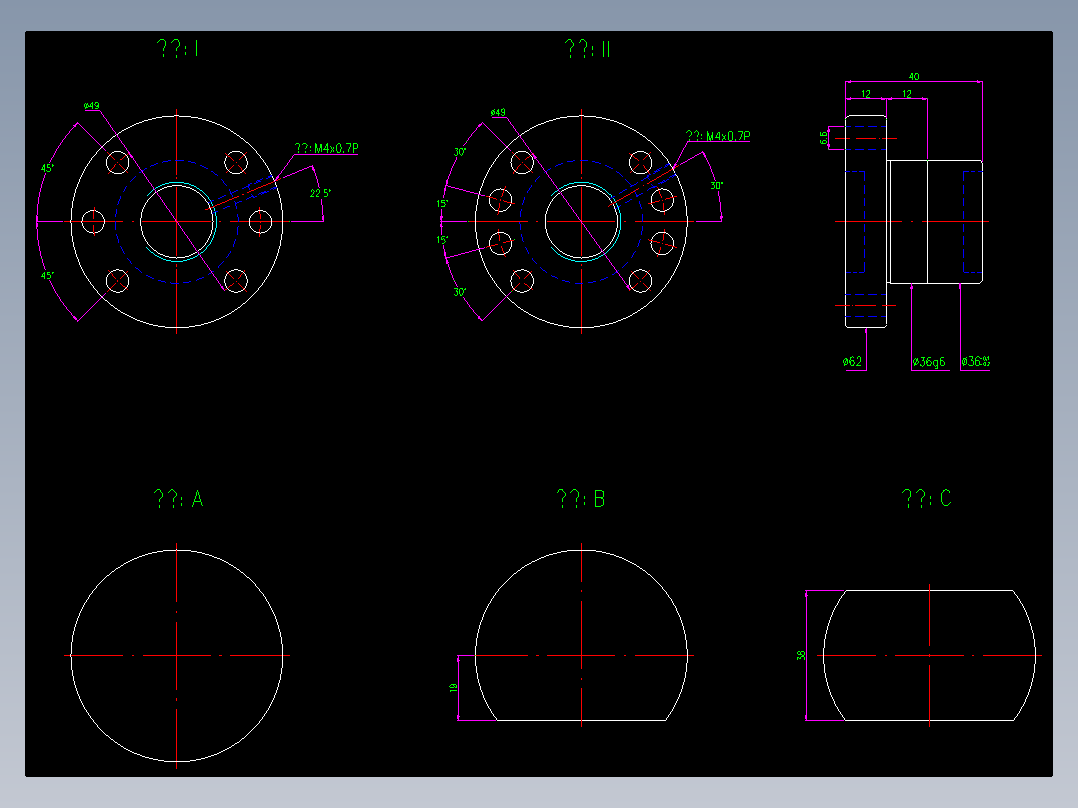1078x808 pixels.
Task: Select the ø49 dimension in view I
Action: tap(91, 106)
